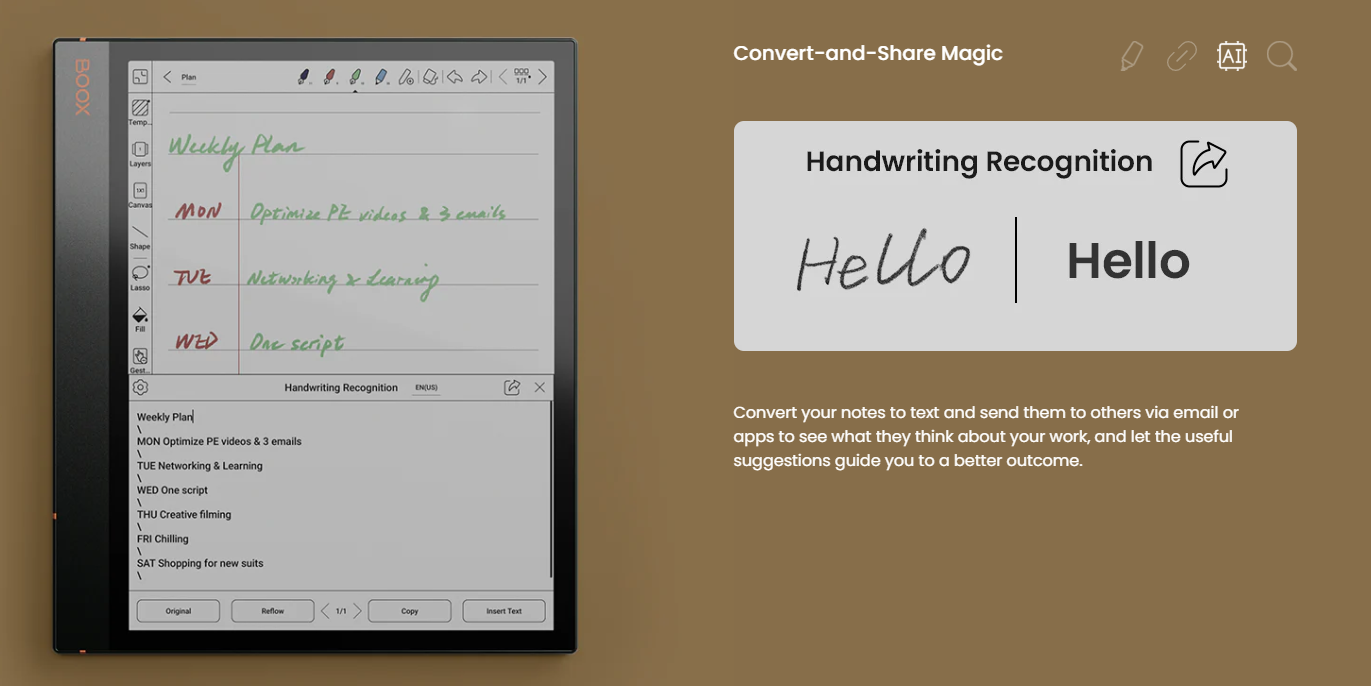This screenshot has width=1371, height=686.
Task: Open the Layers panel
Action: pos(140,150)
